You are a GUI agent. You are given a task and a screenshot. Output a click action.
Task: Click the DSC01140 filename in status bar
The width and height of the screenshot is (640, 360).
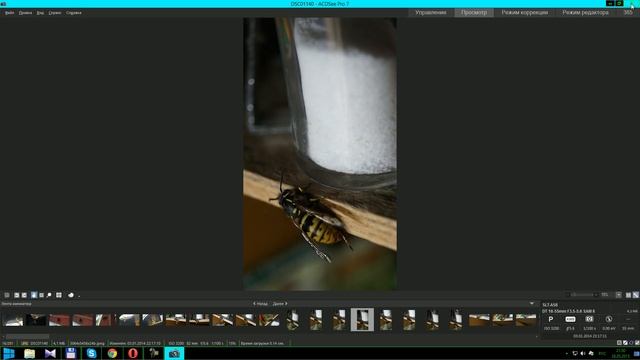39,343
